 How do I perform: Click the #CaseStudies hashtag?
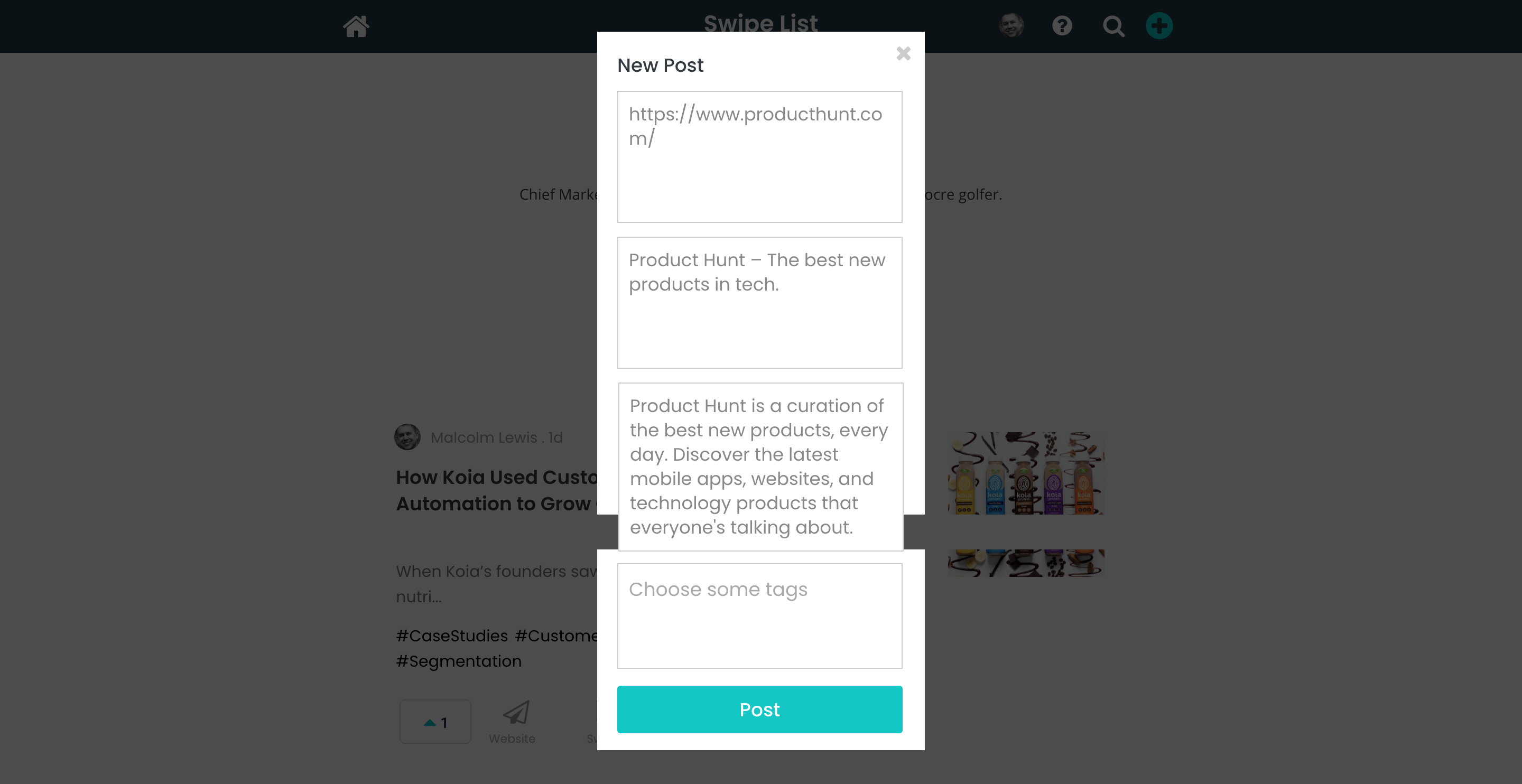point(451,635)
